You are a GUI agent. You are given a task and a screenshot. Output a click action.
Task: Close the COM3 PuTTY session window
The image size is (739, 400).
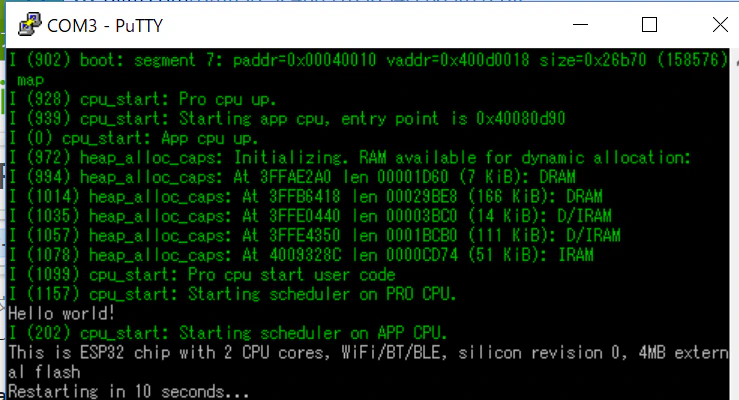coord(720,24)
